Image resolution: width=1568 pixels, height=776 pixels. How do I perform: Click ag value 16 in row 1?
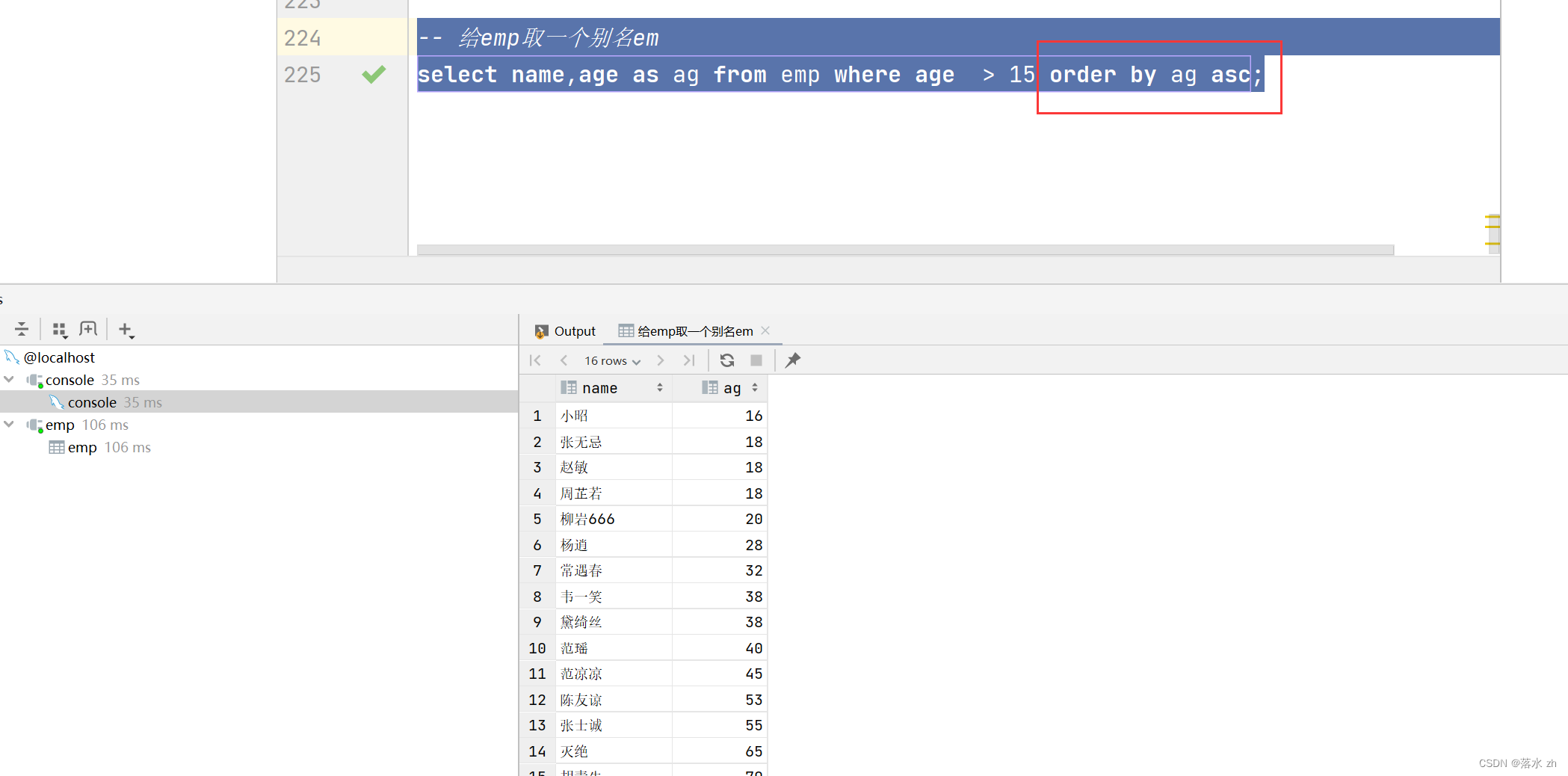point(720,416)
